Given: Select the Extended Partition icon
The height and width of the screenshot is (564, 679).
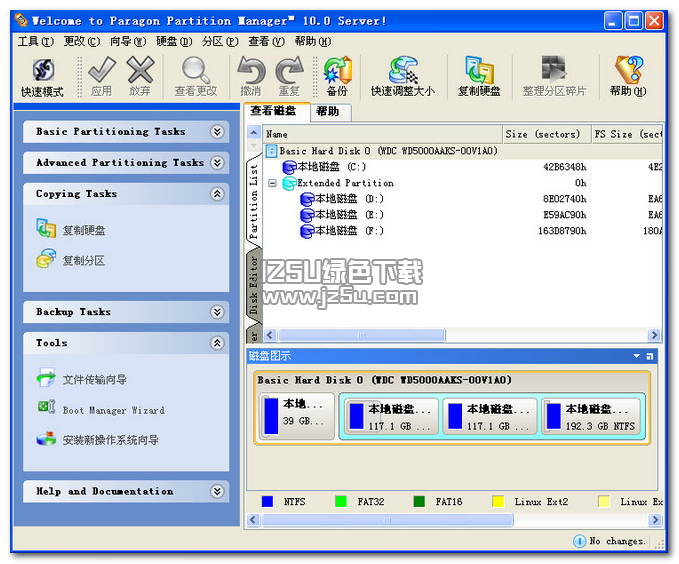Looking at the screenshot, I should coord(289,183).
